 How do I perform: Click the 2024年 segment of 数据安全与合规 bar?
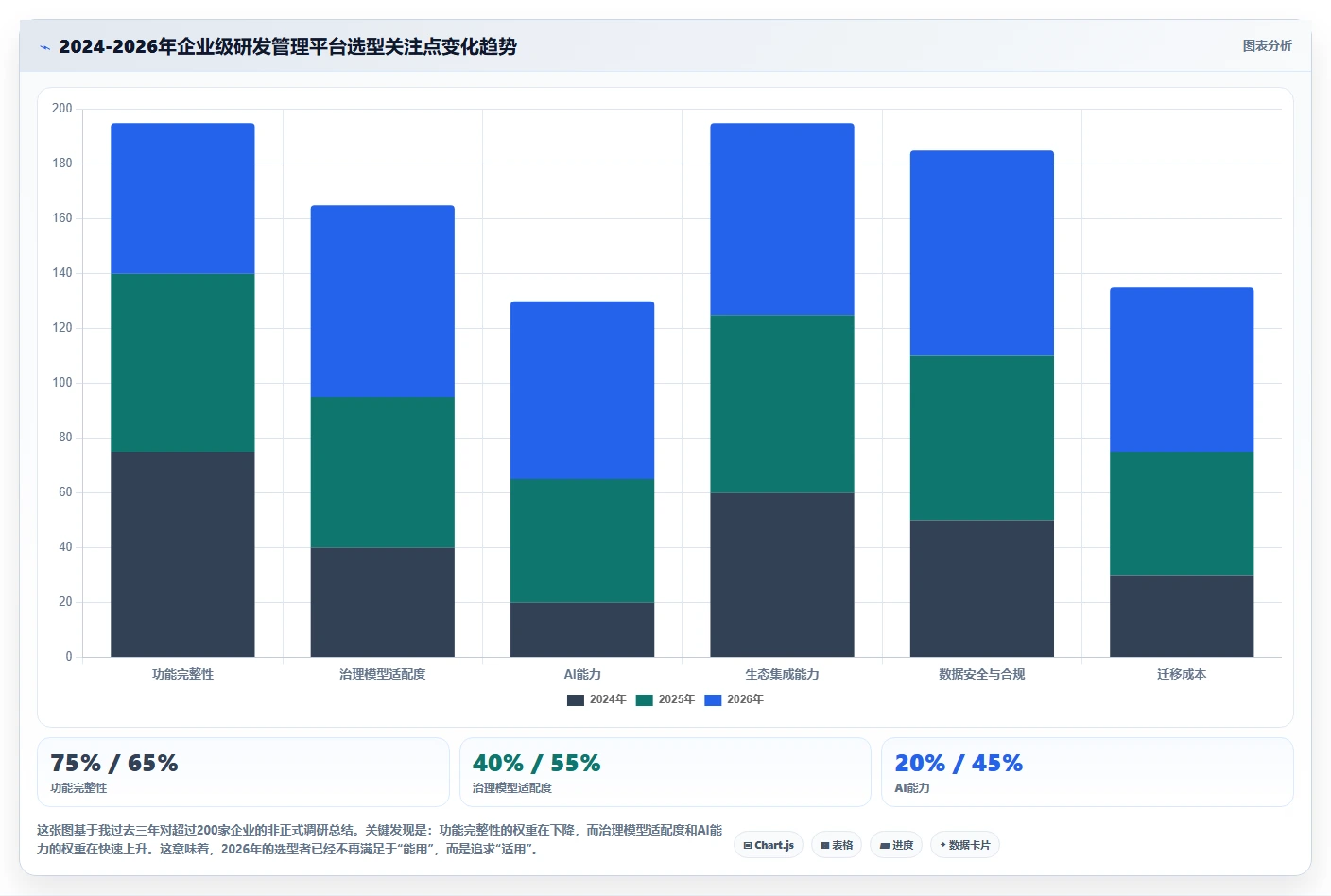pos(982,589)
